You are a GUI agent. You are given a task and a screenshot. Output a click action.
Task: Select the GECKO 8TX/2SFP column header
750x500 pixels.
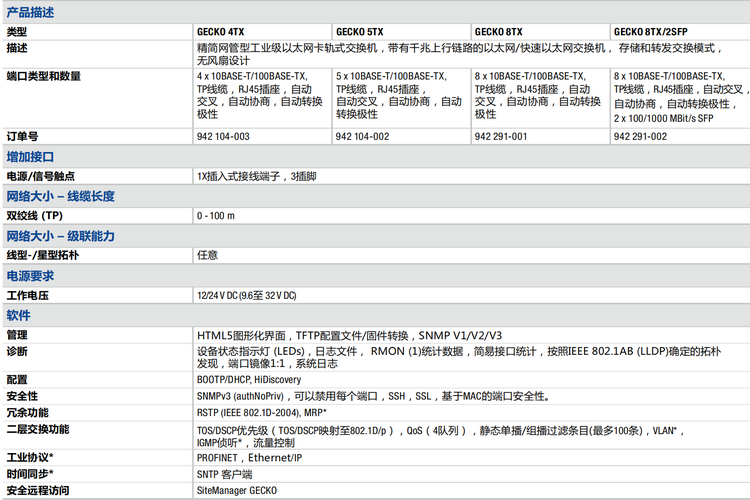(x=651, y=32)
